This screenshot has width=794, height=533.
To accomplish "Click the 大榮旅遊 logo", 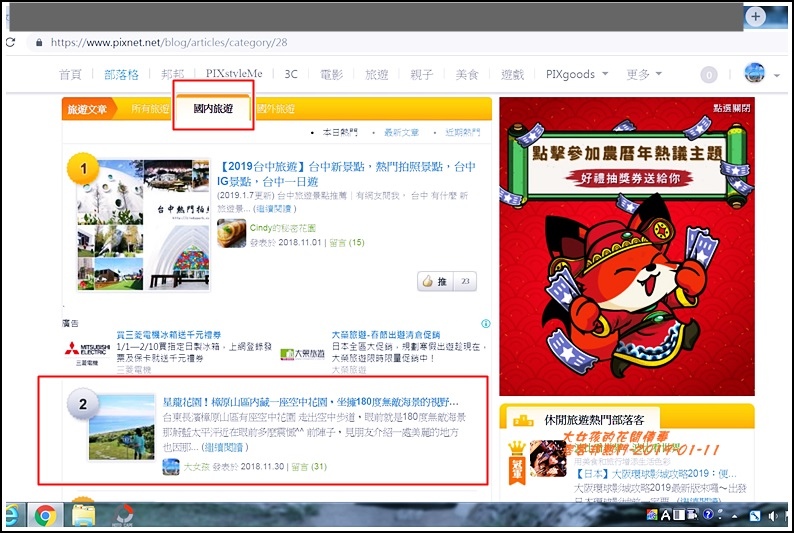I will 302,353.
